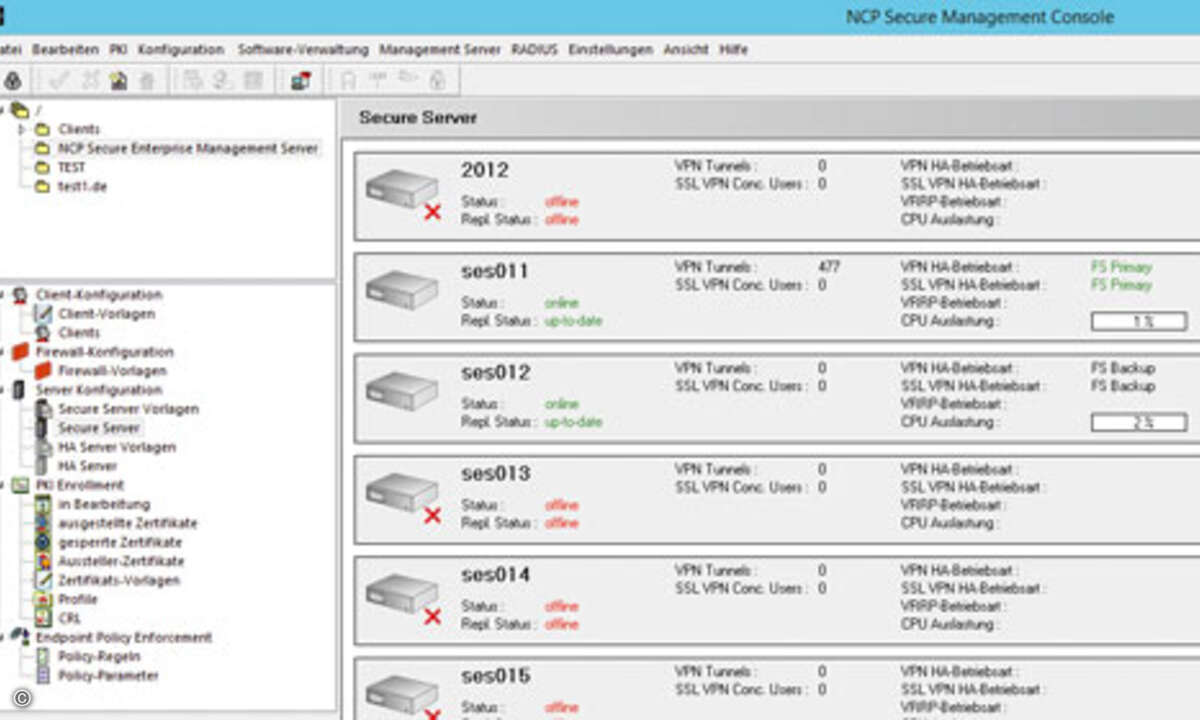Open Zertifikats-Vorlagen
The image size is (1200, 720).
pos(119,580)
